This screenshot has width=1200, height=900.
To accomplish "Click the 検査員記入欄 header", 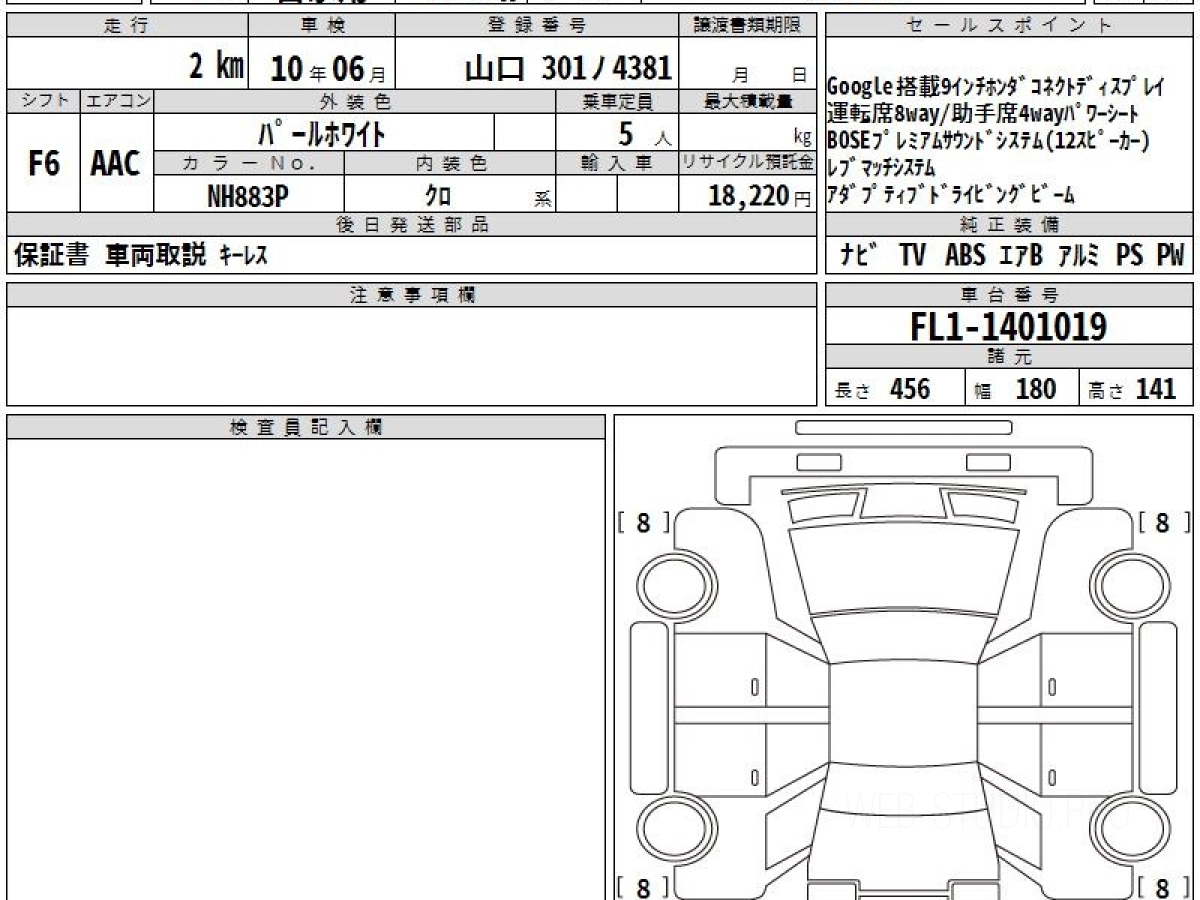I will tap(306, 427).
